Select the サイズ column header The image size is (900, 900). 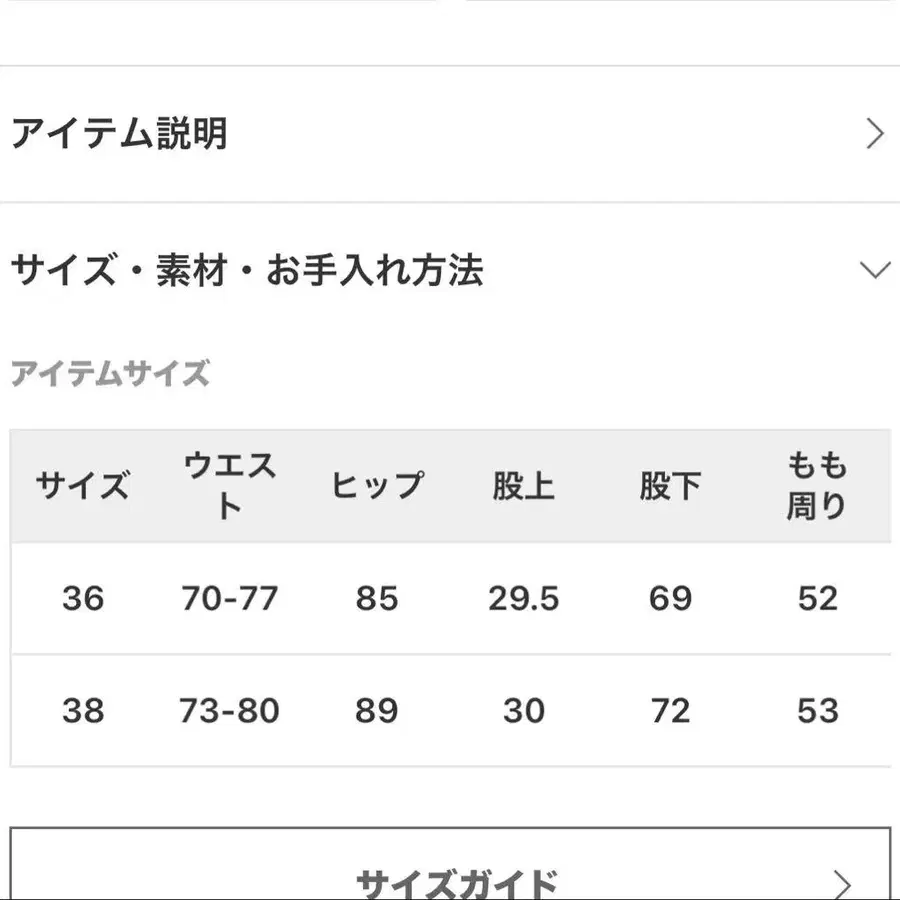tap(83, 486)
